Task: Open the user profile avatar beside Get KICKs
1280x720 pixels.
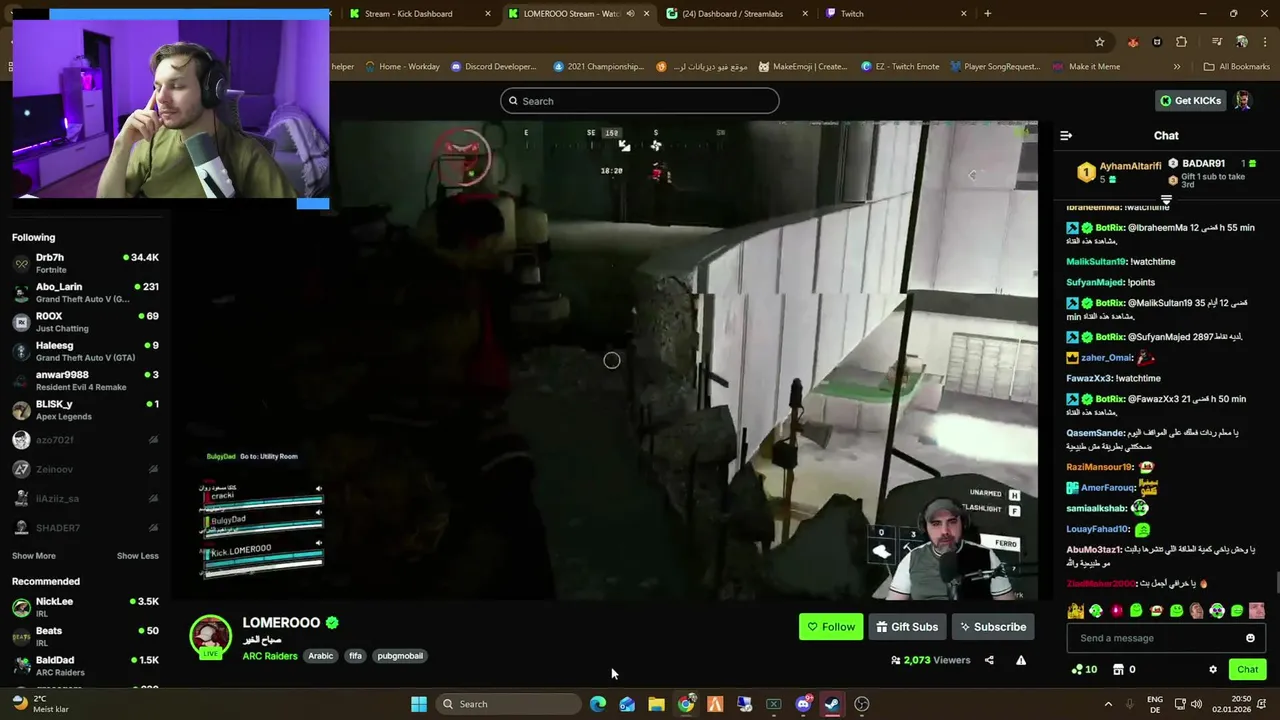Action: [1243, 100]
